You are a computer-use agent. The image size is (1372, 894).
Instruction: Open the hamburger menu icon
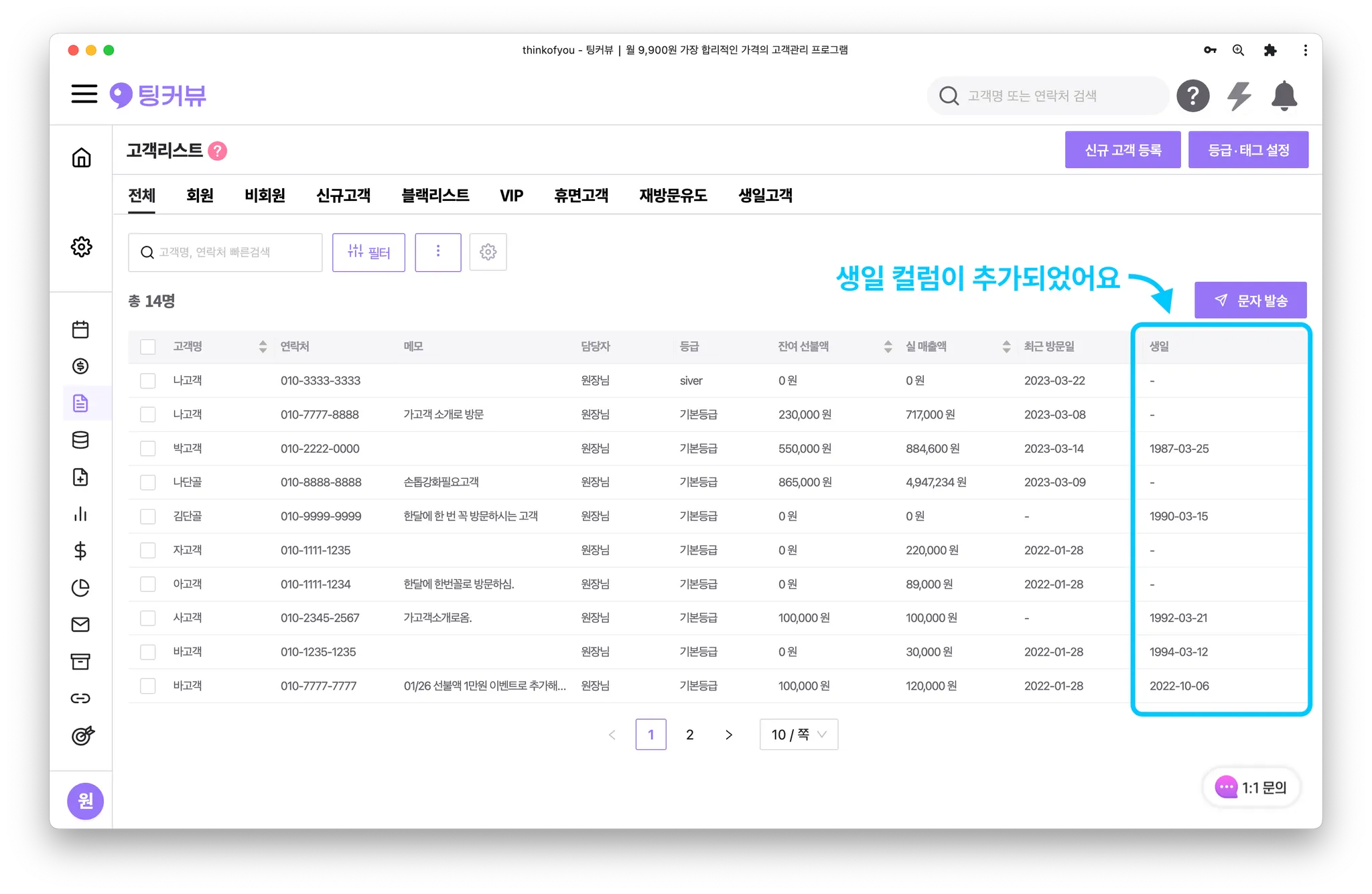pyautogui.click(x=84, y=94)
